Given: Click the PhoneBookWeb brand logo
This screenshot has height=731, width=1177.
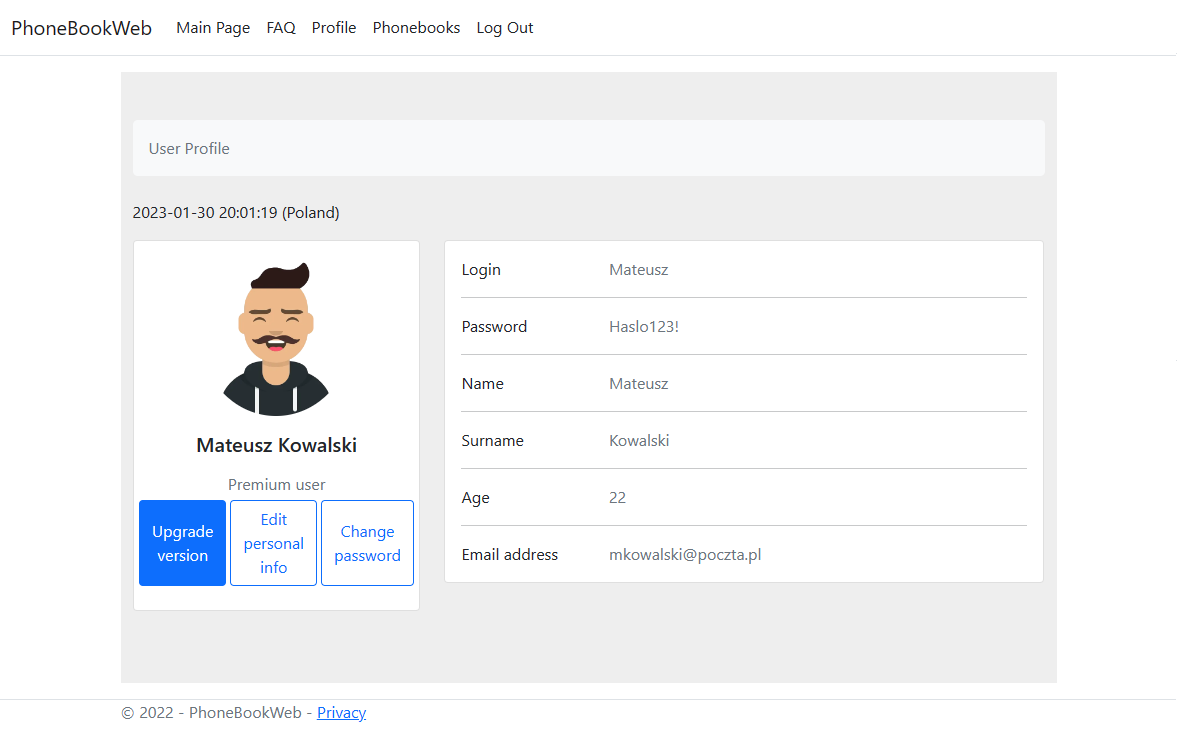Looking at the screenshot, I should (x=81, y=28).
